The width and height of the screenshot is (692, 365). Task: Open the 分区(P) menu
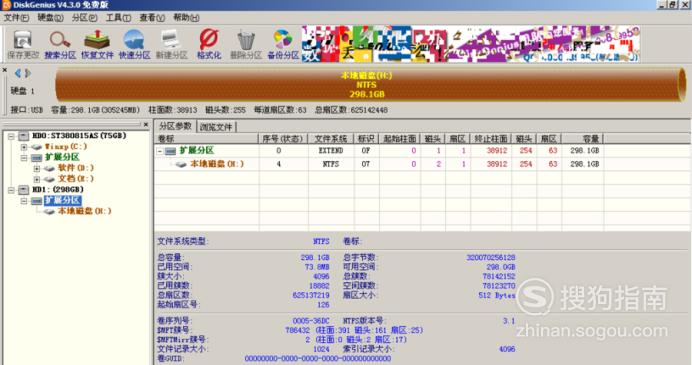click(84, 18)
